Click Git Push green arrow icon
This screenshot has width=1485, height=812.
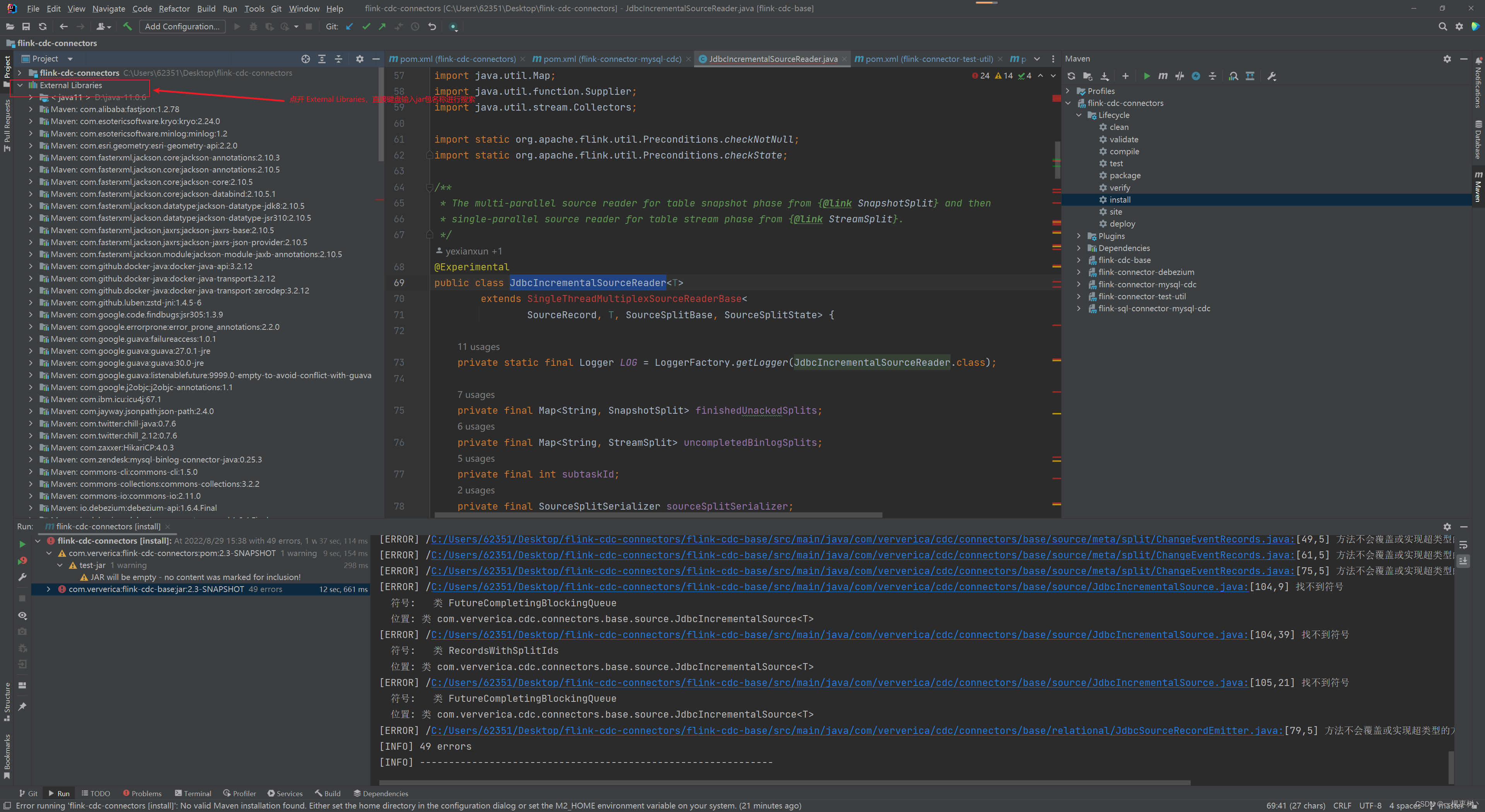point(382,27)
